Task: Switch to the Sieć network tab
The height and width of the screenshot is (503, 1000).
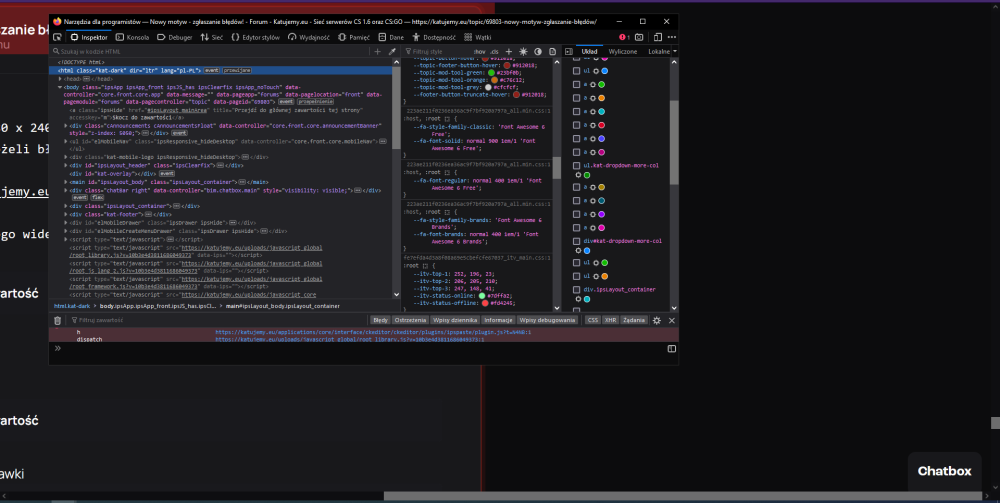Action: coord(212,37)
